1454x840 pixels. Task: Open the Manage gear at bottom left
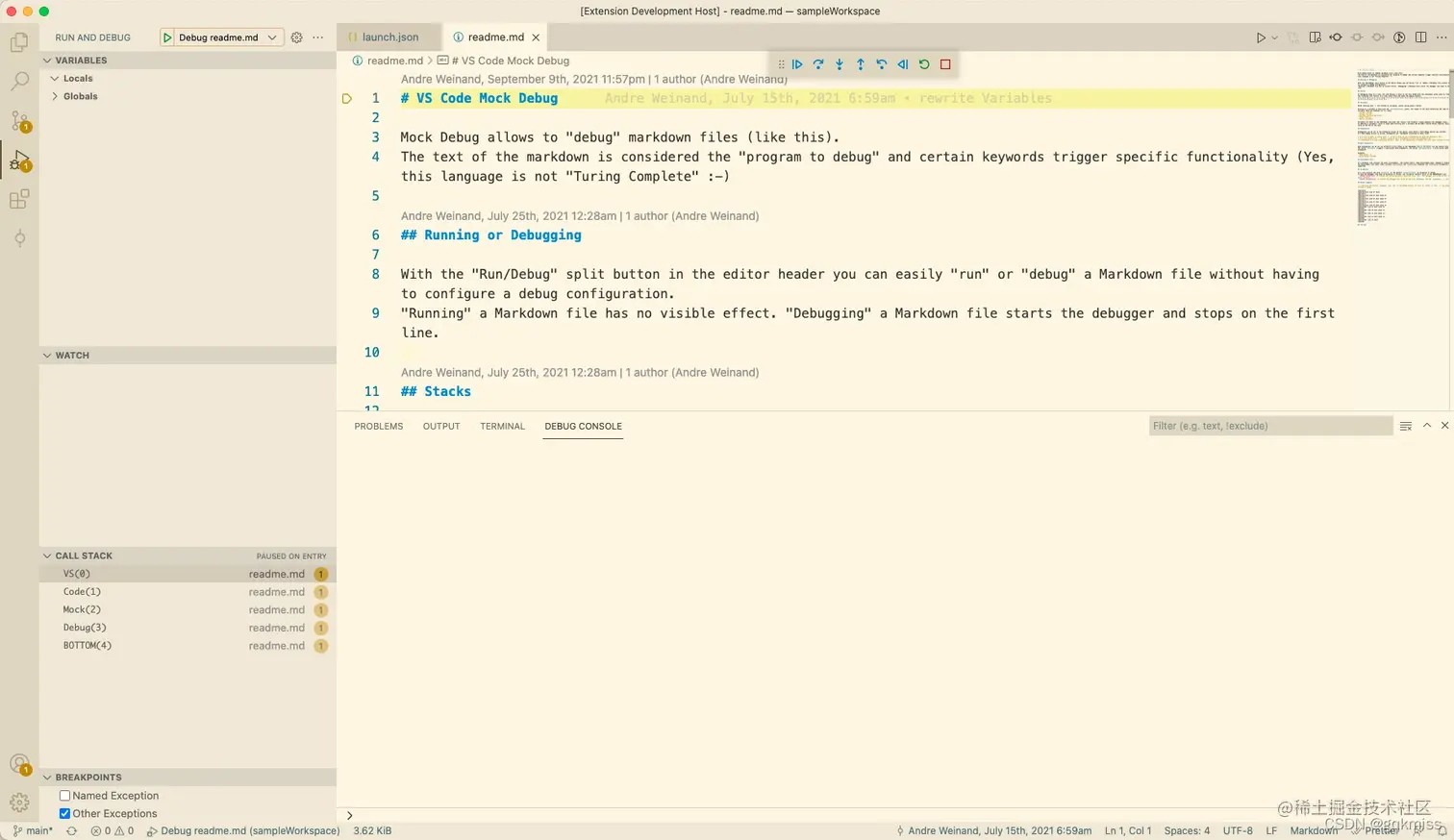coord(19,803)
